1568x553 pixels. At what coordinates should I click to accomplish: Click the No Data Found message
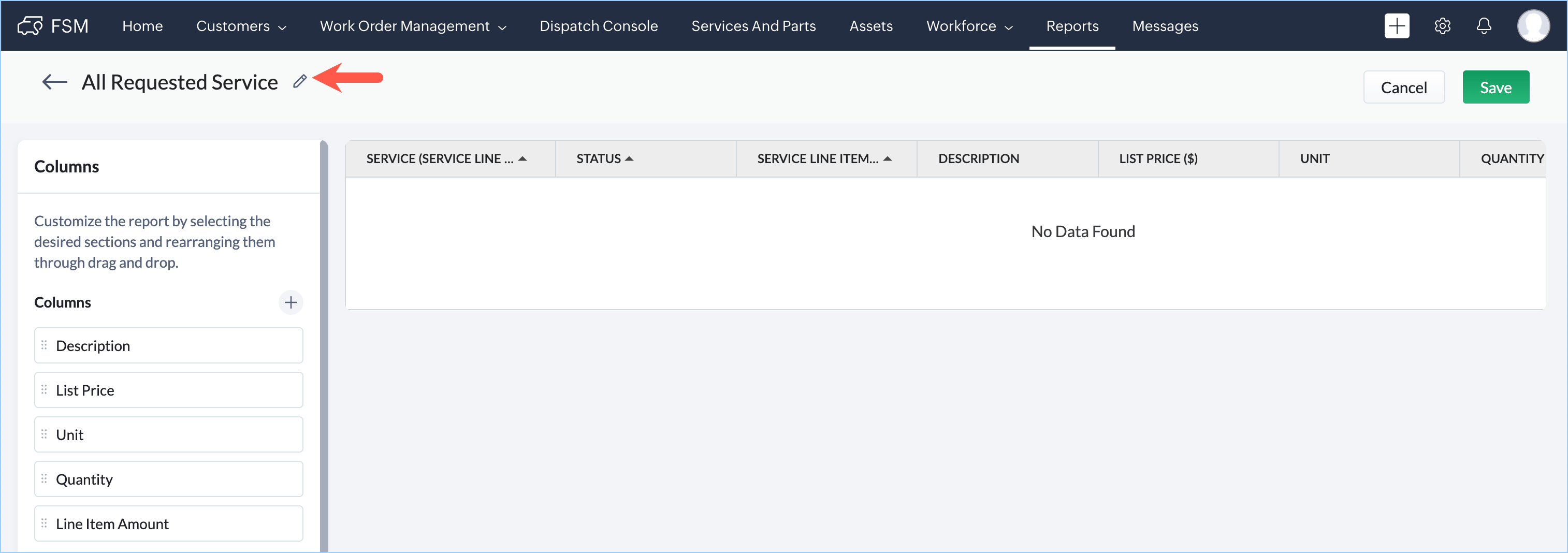click(x=1083, y=232)
